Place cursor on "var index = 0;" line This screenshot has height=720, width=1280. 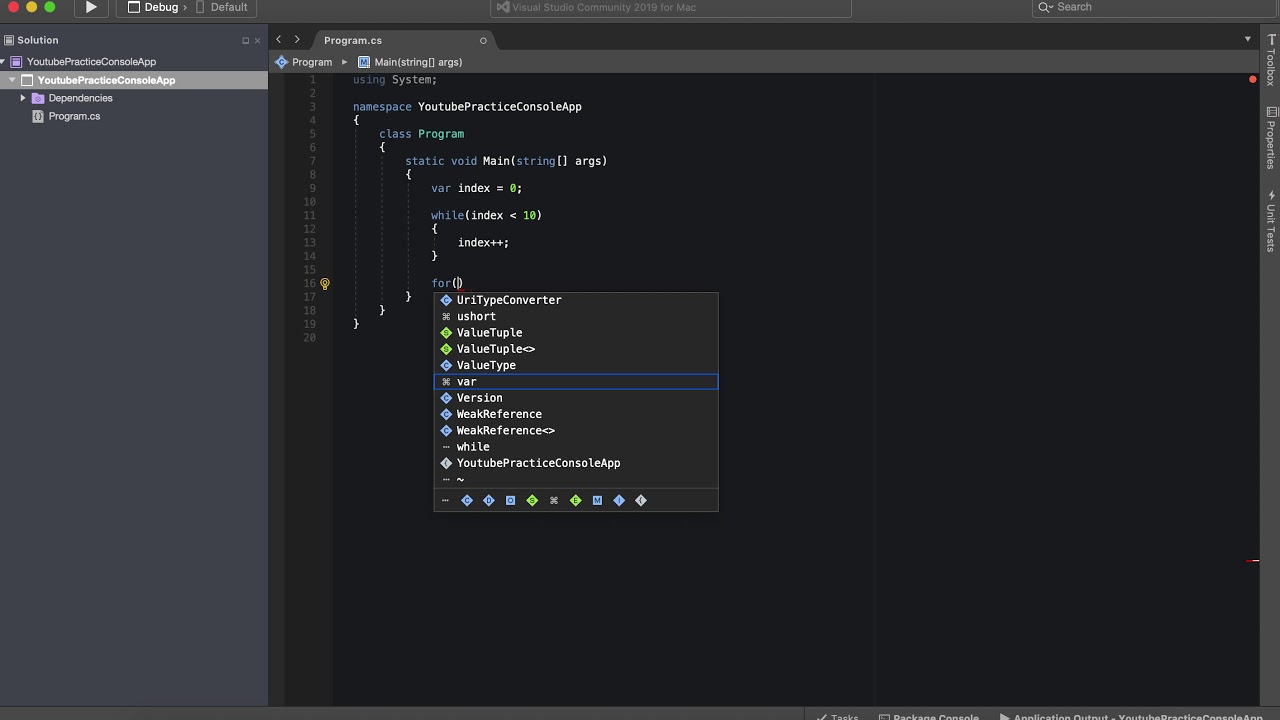point(476,188)
